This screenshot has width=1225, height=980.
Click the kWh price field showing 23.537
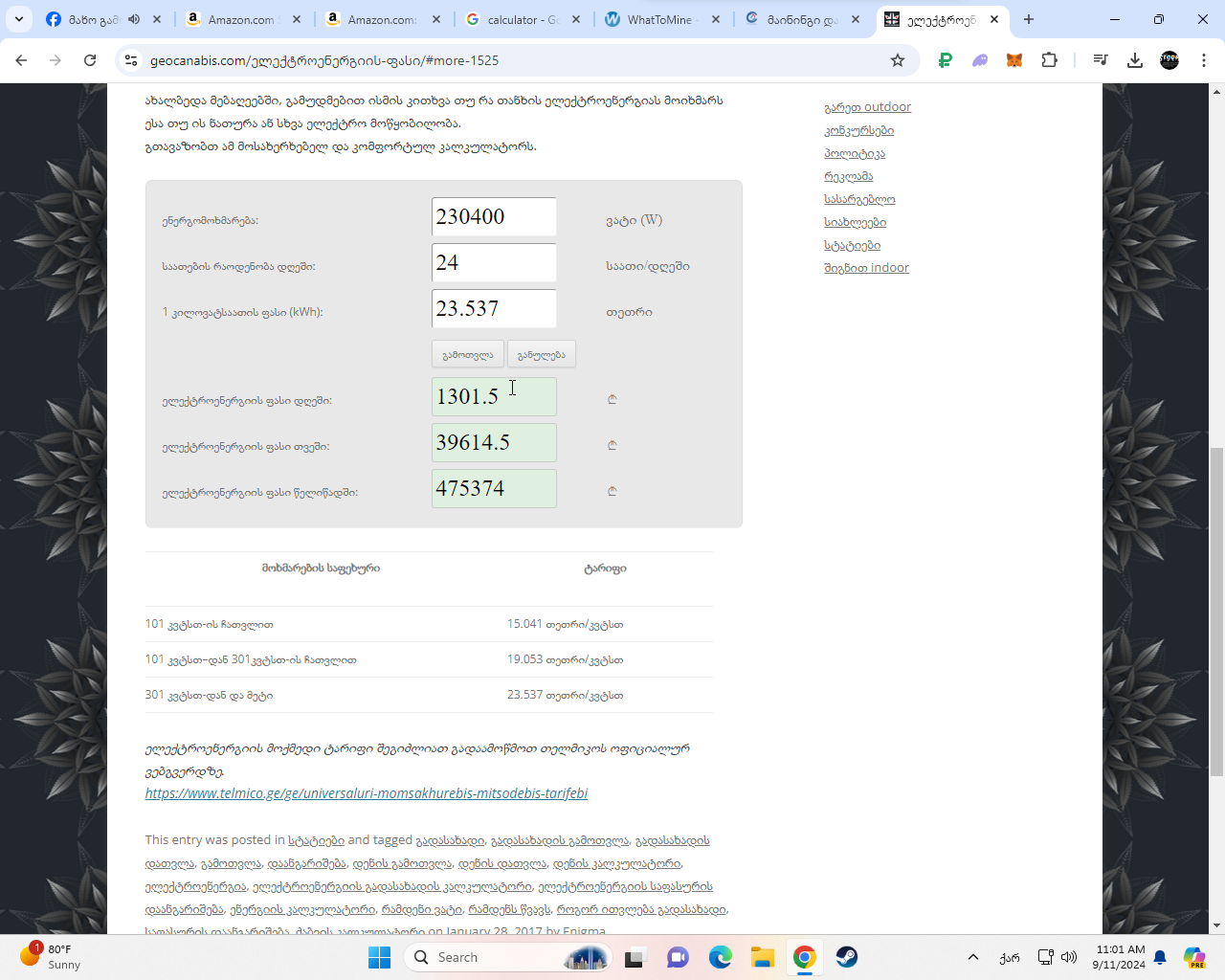494,309
